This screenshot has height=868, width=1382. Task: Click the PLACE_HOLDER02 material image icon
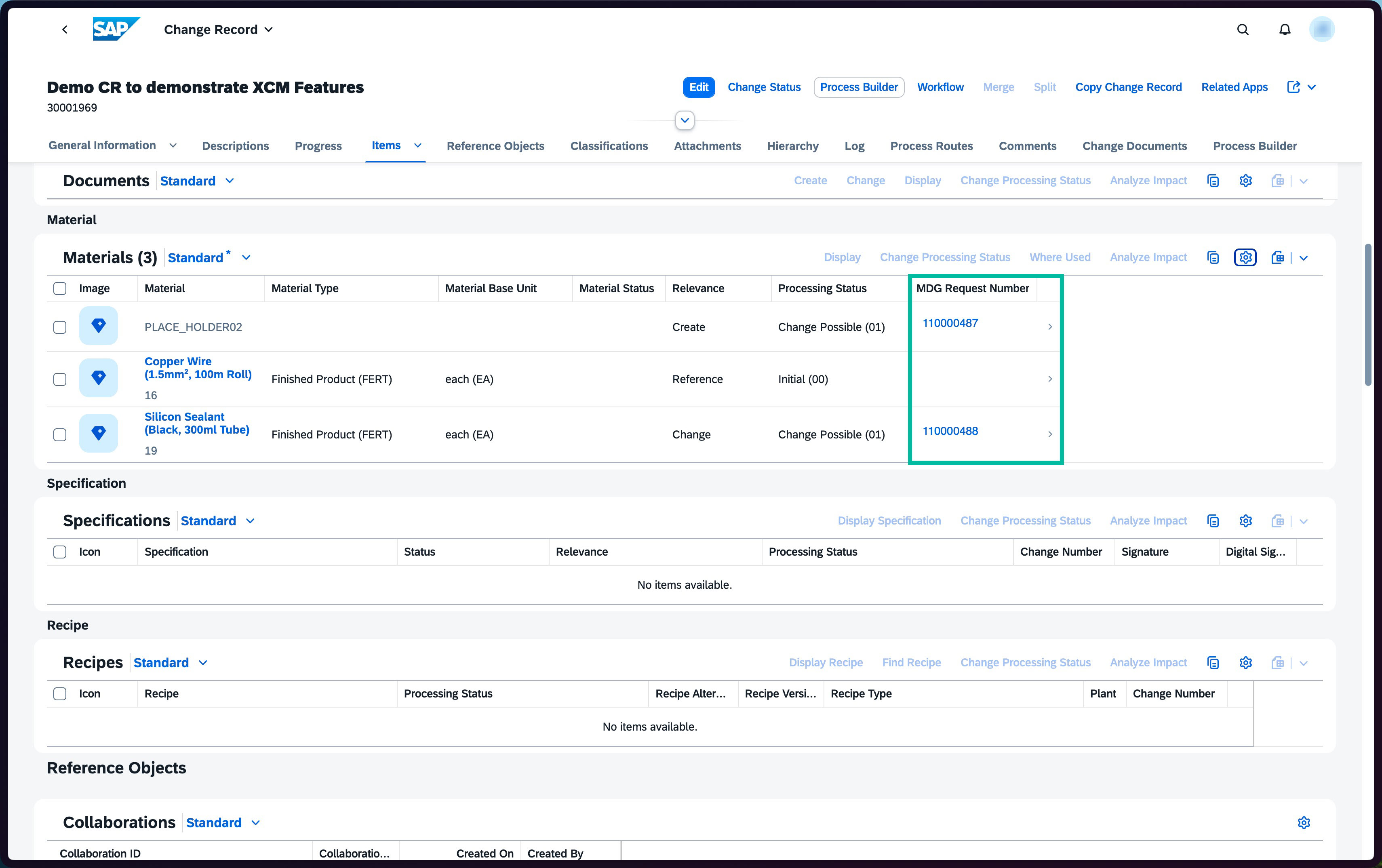(99, 326)
